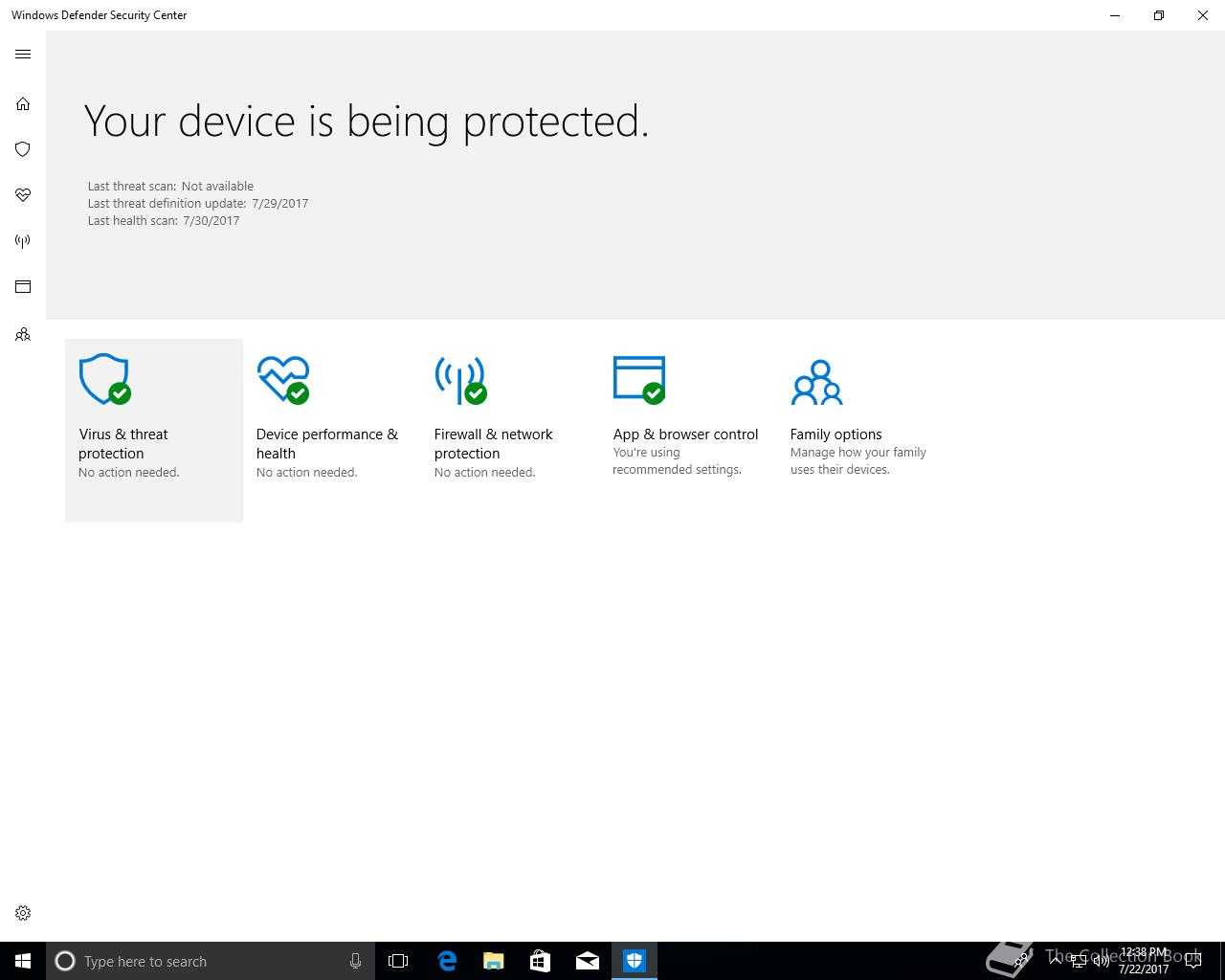
Task: Open the Windows Start menu
Action: [x=23, y=961]
